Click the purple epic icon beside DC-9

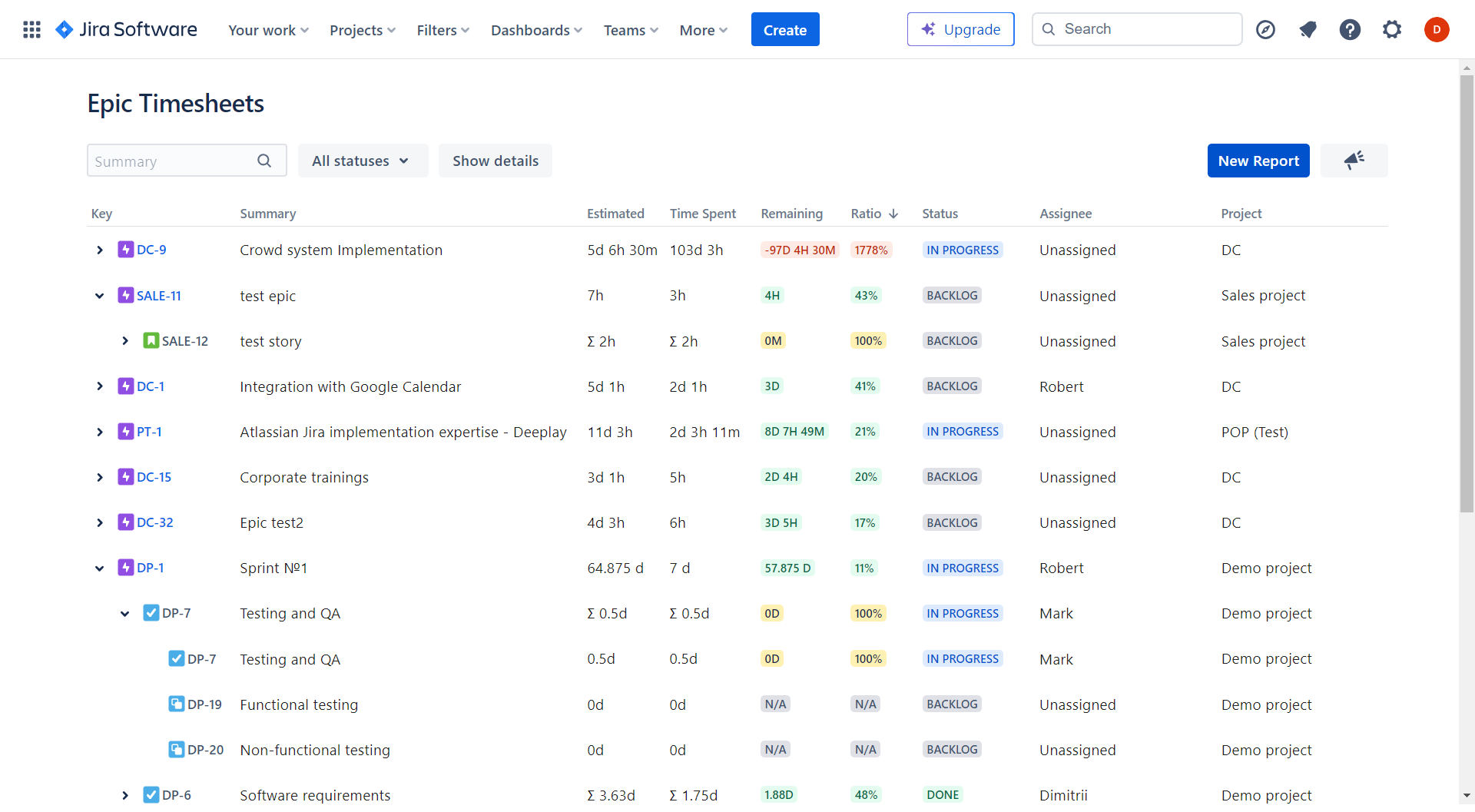126,249
